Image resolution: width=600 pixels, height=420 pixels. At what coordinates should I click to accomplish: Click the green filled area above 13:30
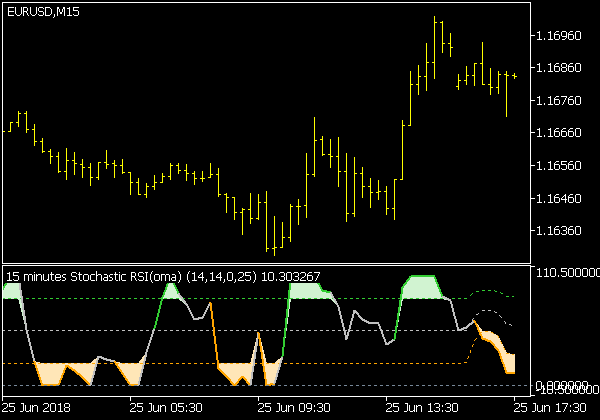pos(422,287)
